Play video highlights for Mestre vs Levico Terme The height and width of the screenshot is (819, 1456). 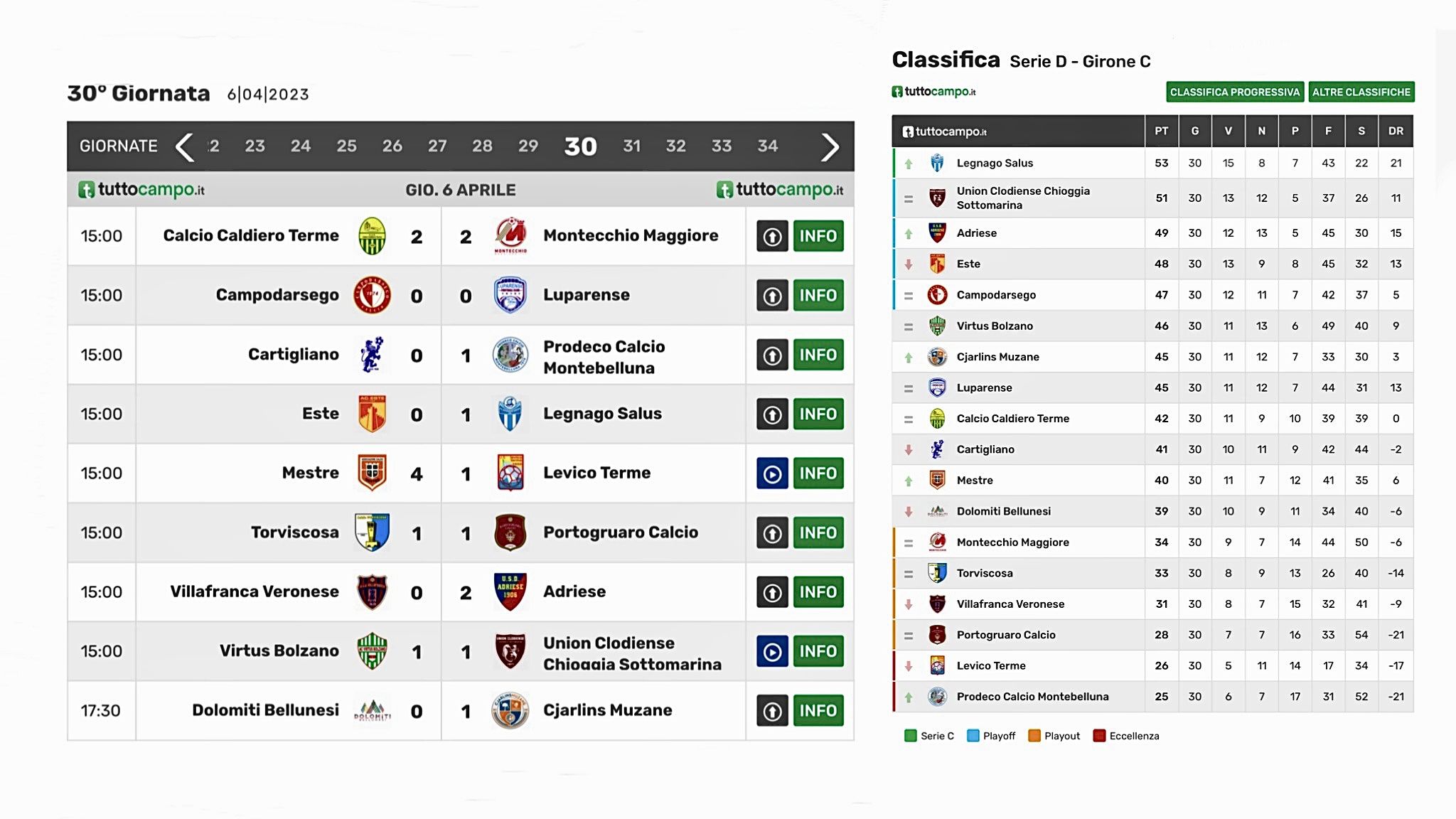[772, 473]
